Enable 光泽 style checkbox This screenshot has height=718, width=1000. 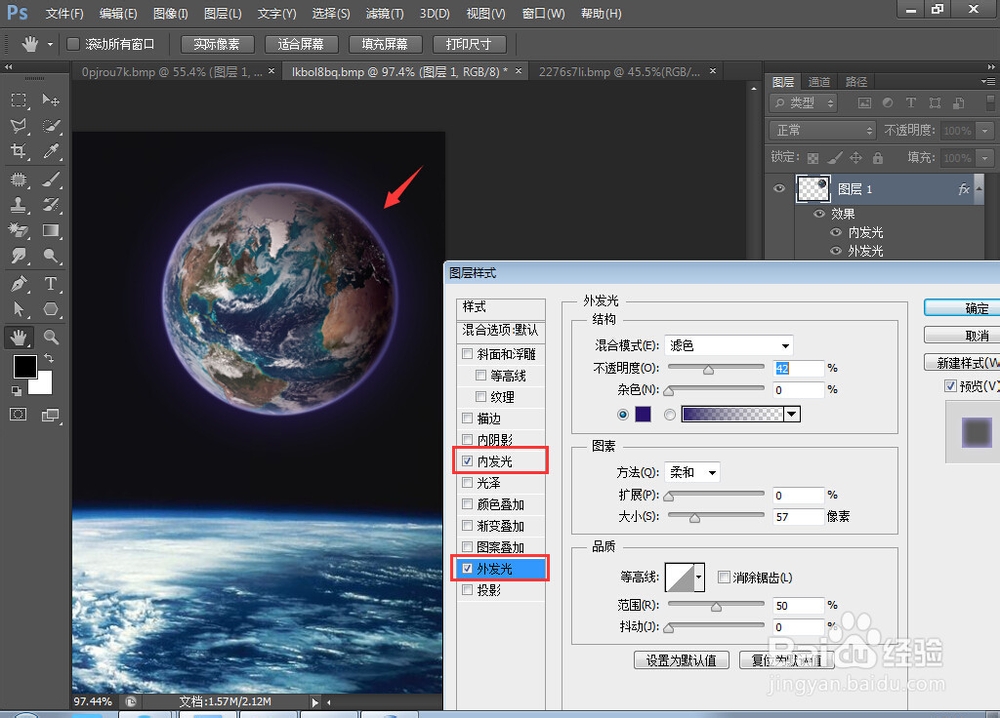click(x=467, y=483)
